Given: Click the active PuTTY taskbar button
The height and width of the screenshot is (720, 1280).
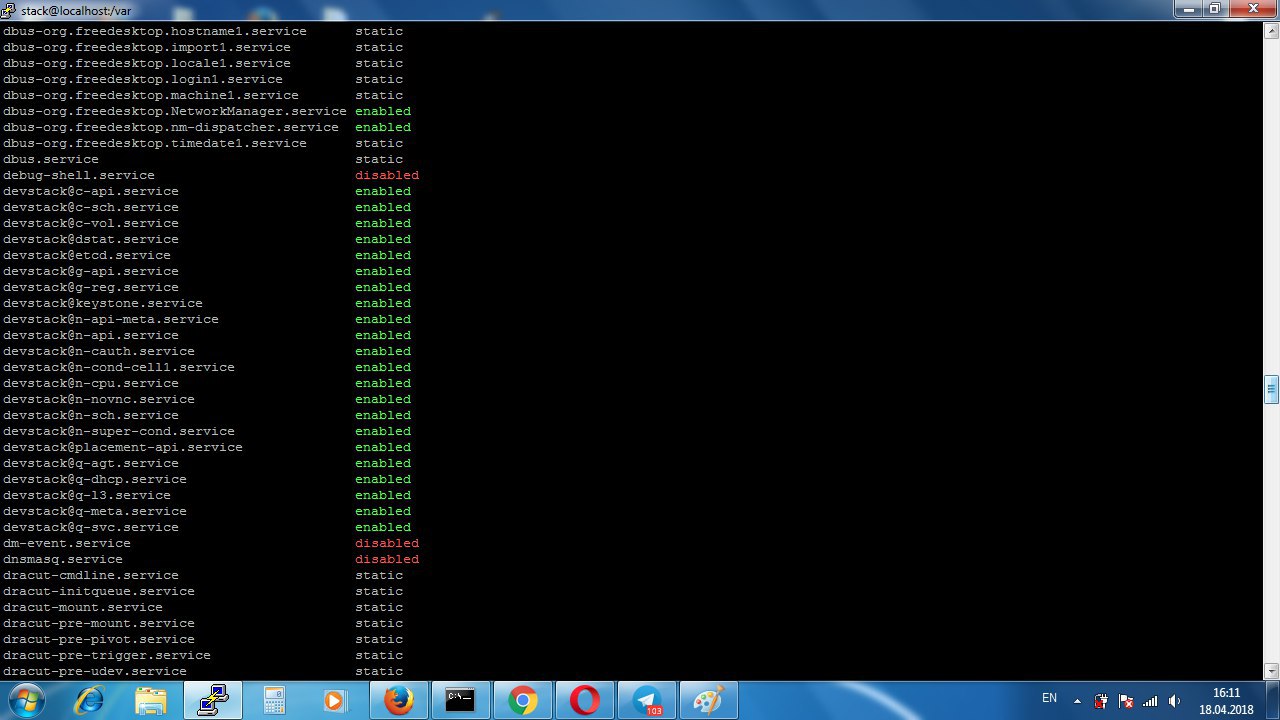Looking at the screenshot, I should point(213,701).
